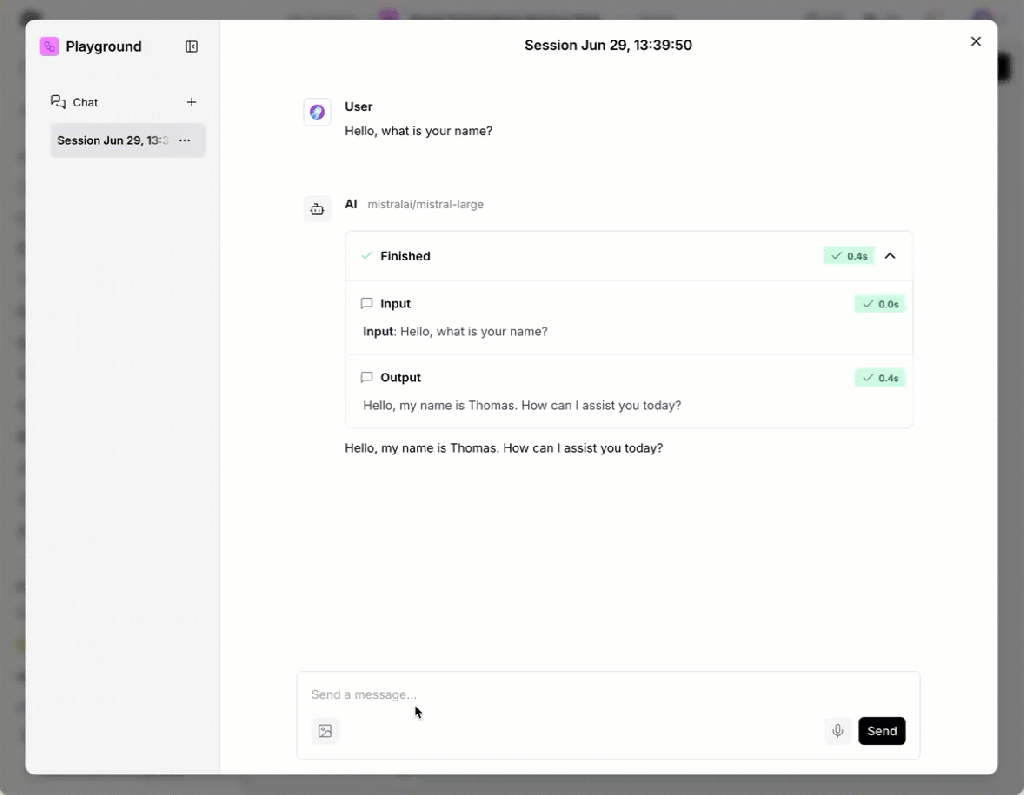Focus the Send a message input field
Viewport: 1024px width, 795px height.
[x=600, y=694]
